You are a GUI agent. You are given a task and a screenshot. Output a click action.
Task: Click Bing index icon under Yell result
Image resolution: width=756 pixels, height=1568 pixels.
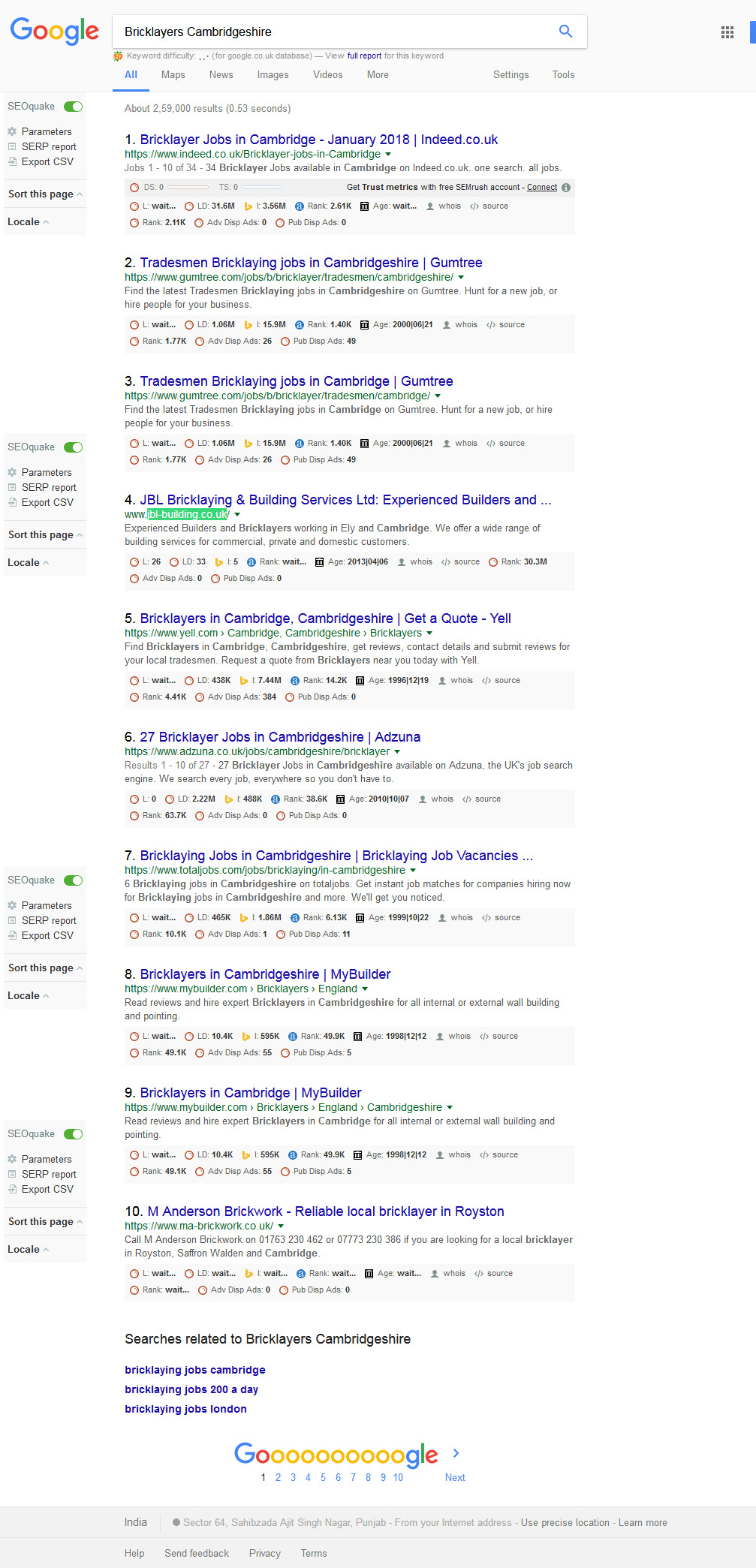pyautogui.click(x=244, y=681)
